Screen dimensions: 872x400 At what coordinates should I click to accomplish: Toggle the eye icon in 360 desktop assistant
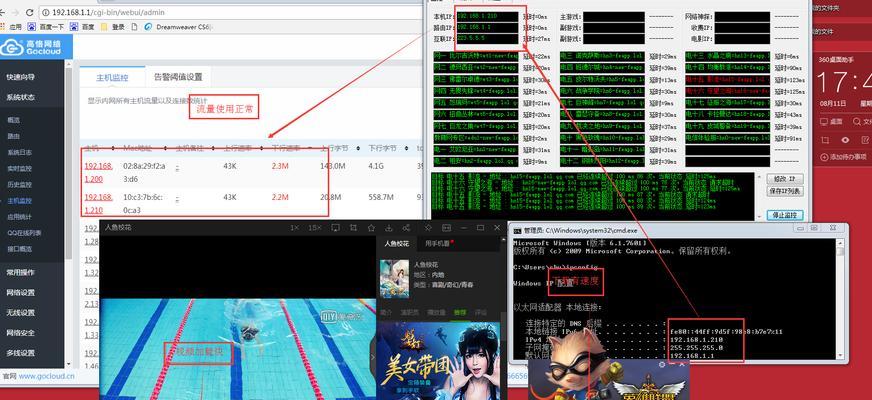click(x=845, y=140)
